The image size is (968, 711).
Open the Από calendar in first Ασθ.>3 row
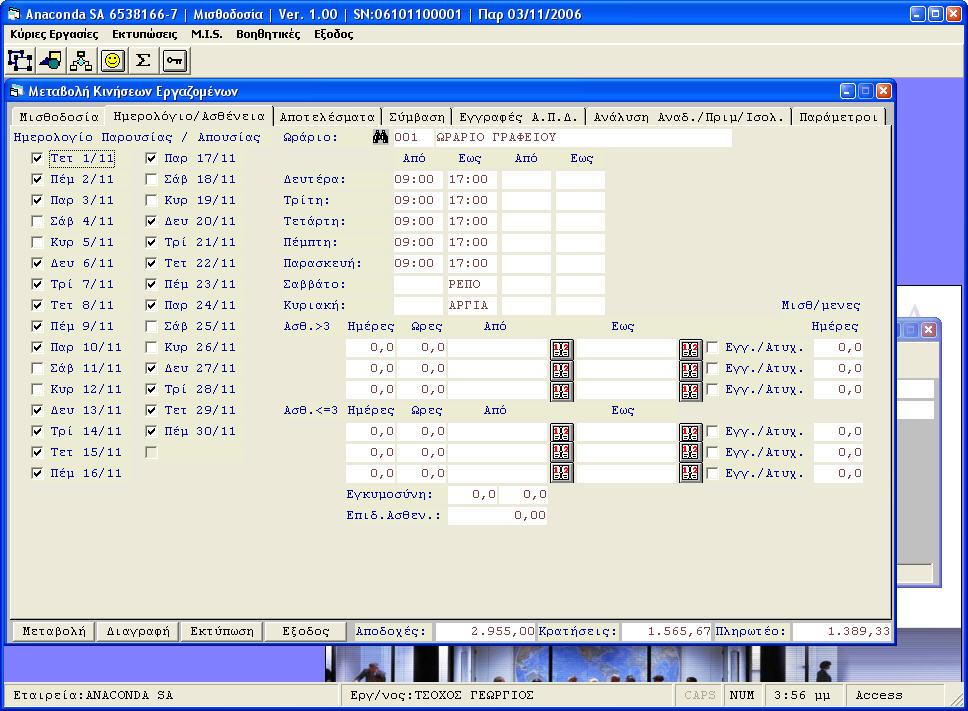coord(561,349)
